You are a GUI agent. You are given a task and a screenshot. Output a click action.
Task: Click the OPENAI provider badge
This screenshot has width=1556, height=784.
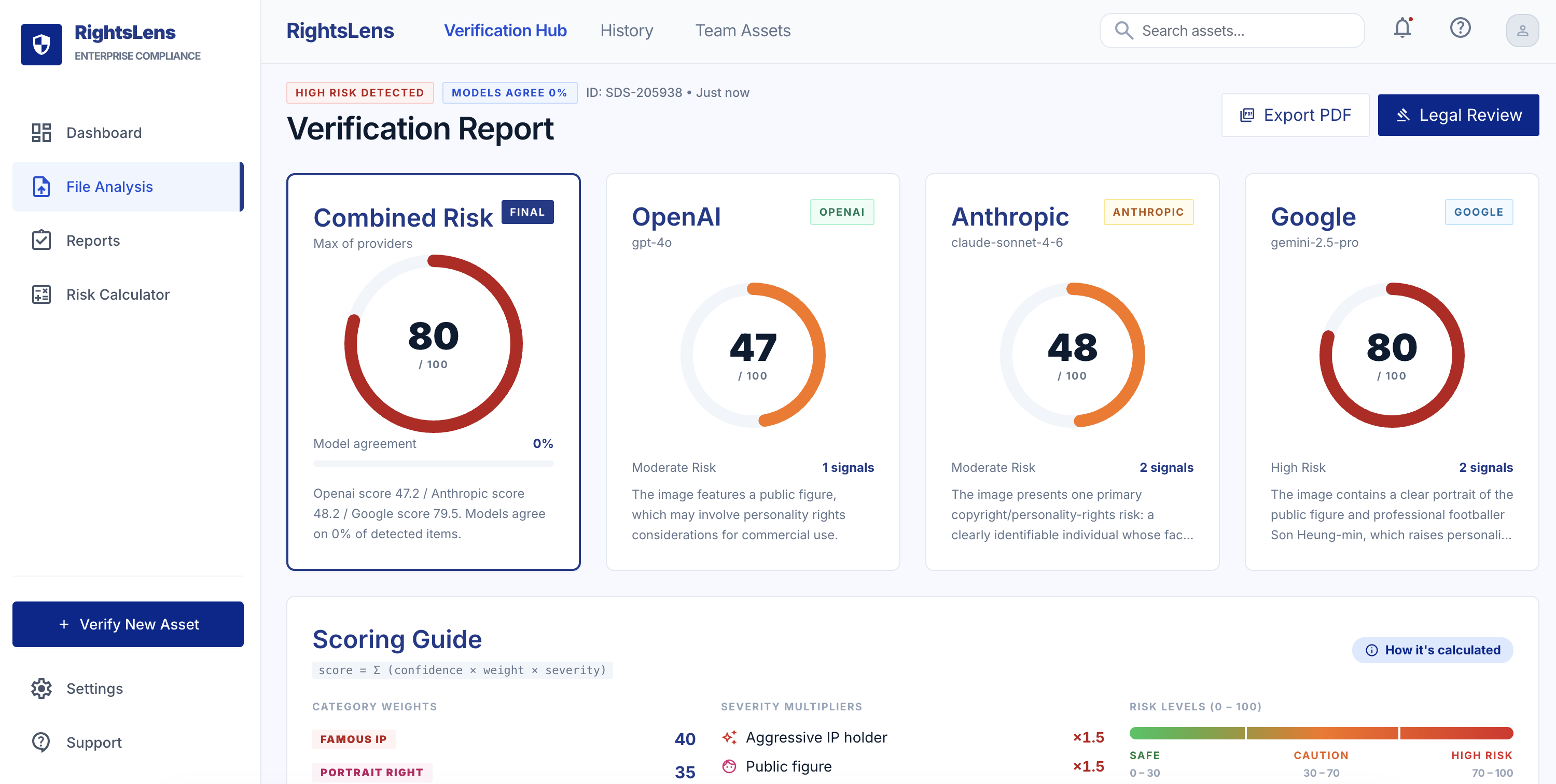842,212
